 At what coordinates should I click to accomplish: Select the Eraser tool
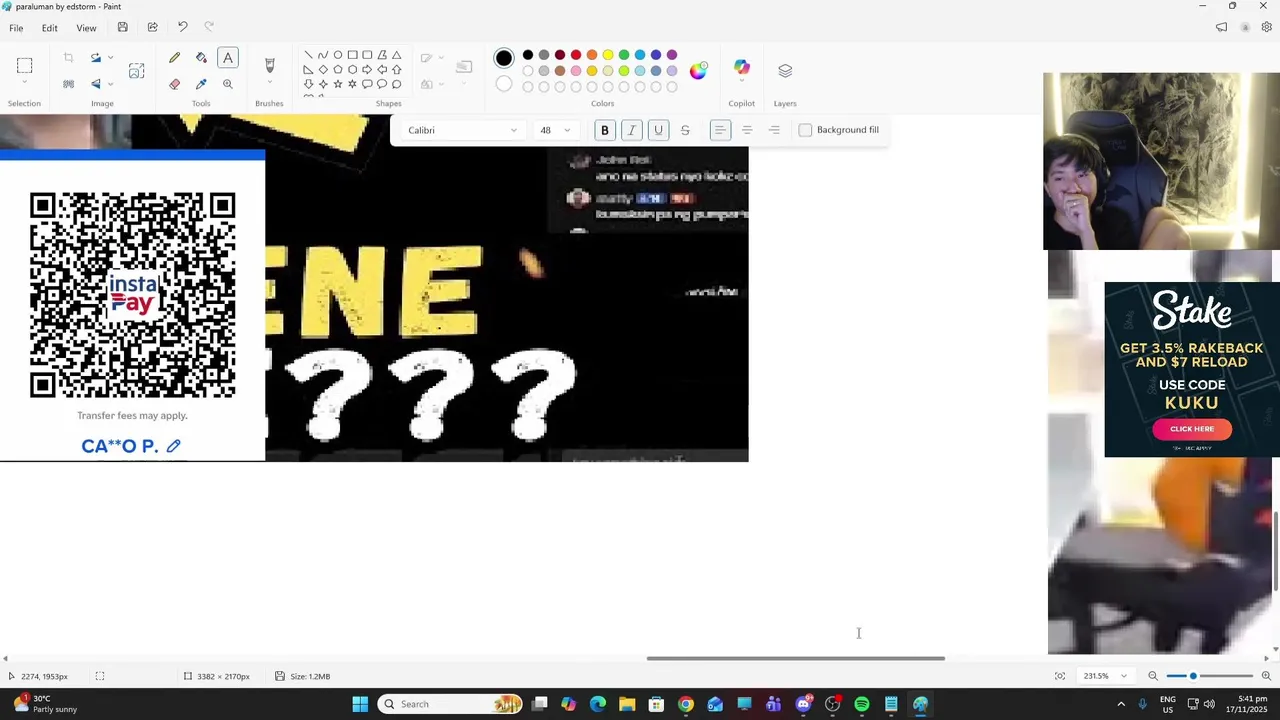tap(175, 84)
